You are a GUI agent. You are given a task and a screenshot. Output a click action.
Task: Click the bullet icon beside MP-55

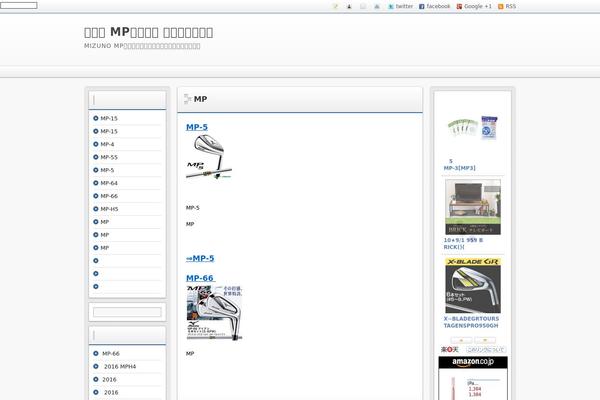coord(96,157)
